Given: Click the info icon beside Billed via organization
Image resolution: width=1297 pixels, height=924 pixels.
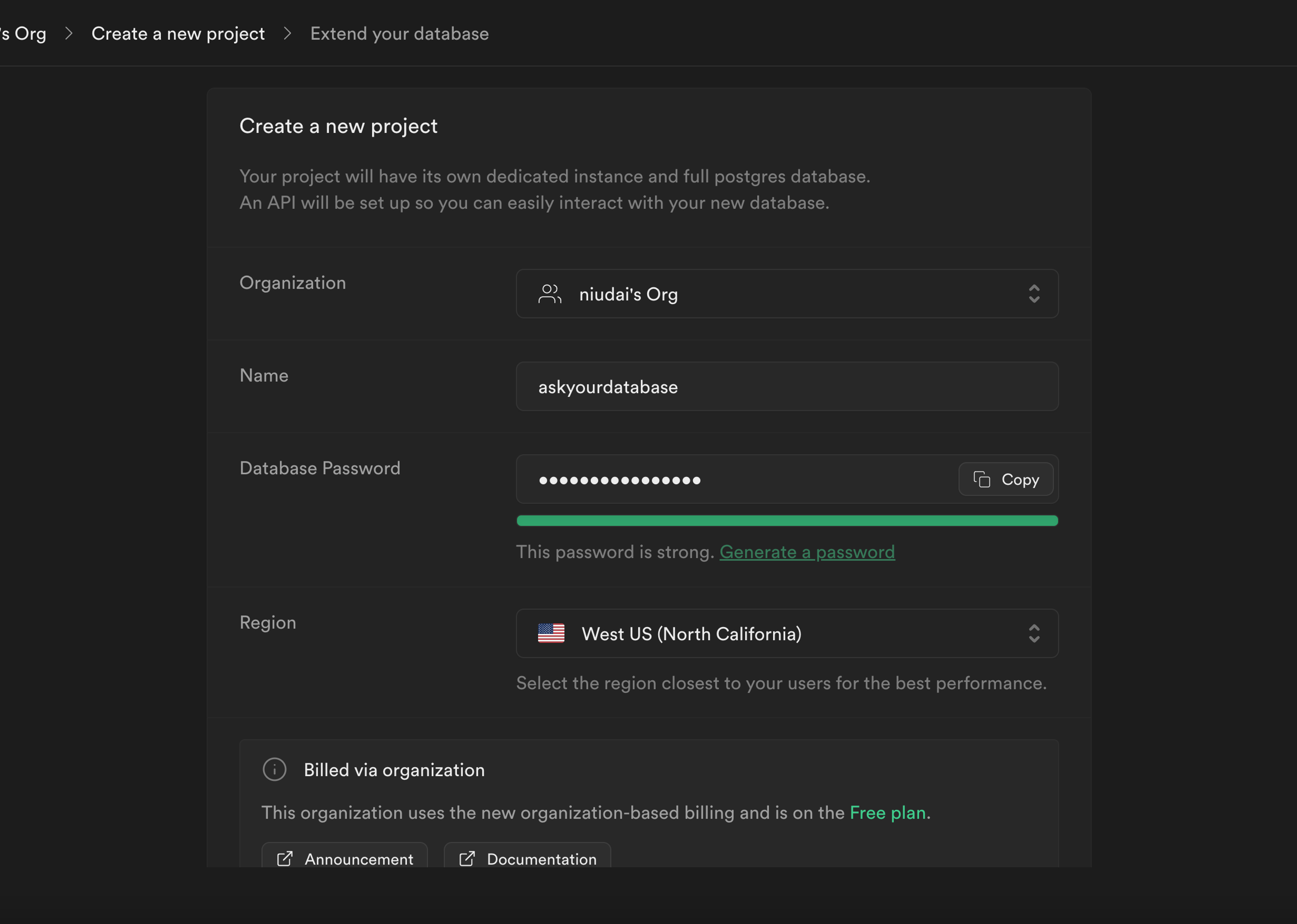Looking at the screenshot, I should [274, 769].
